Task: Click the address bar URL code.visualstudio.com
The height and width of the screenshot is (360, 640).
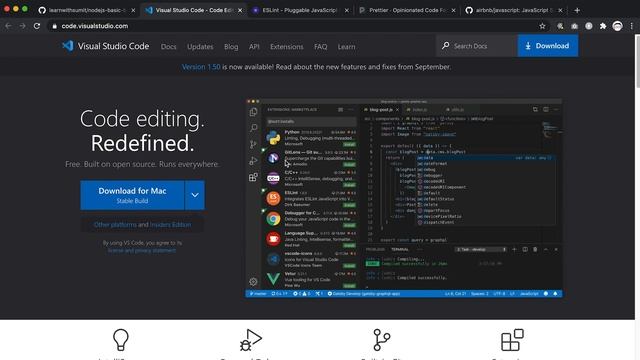Action: point(95,26)
